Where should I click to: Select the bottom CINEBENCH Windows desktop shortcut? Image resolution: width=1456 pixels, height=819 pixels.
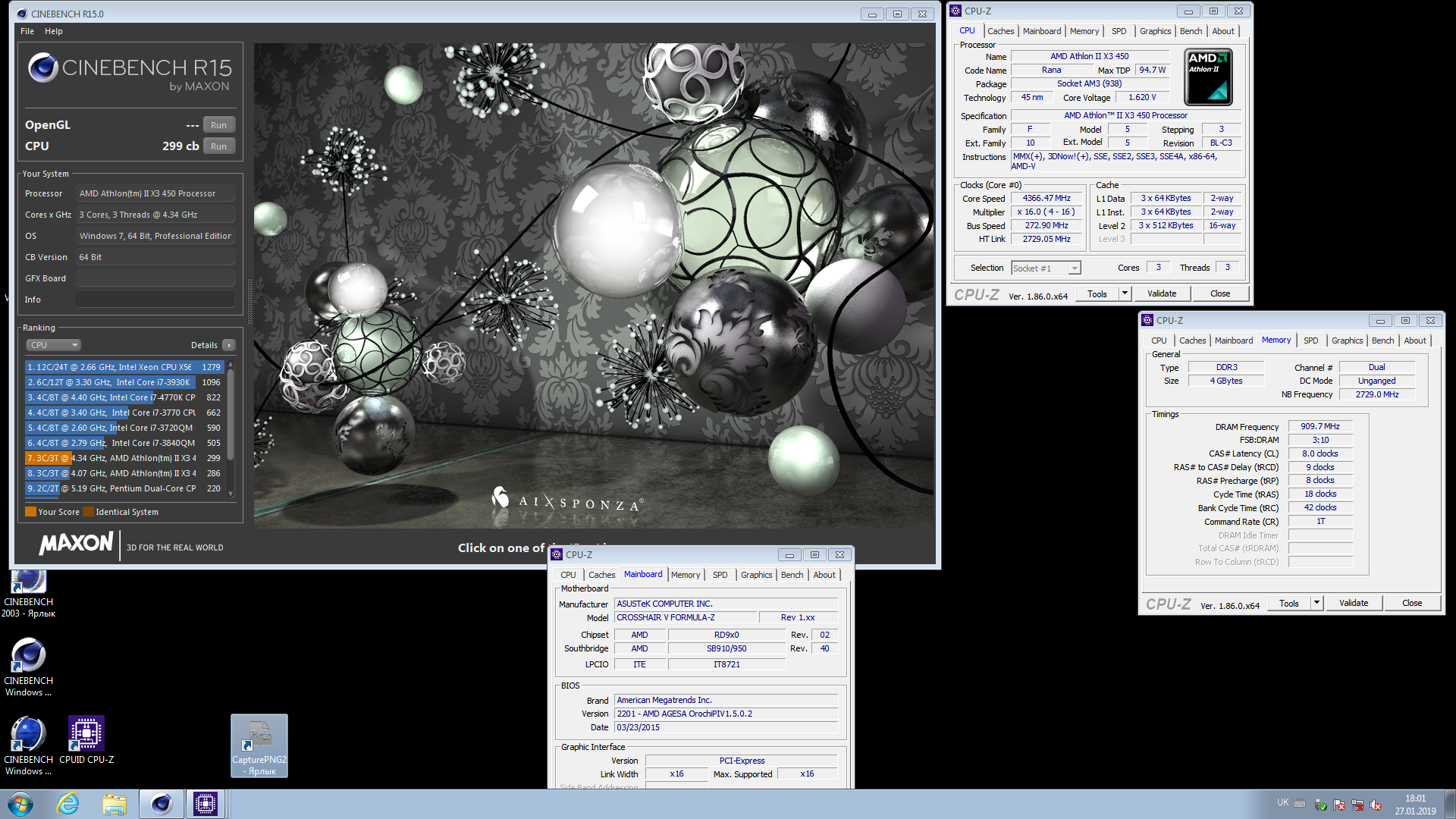tap(28, 746)
